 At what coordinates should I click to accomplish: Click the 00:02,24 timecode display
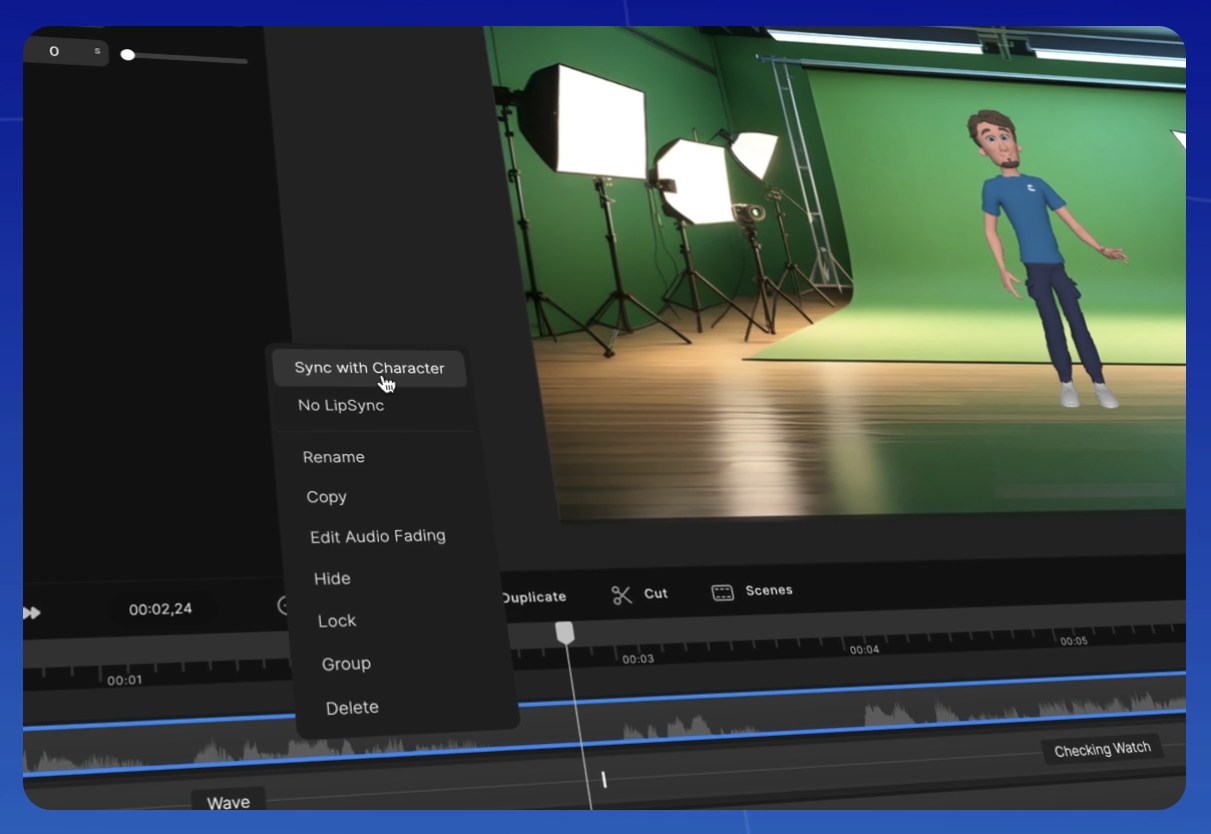(160, 609)
